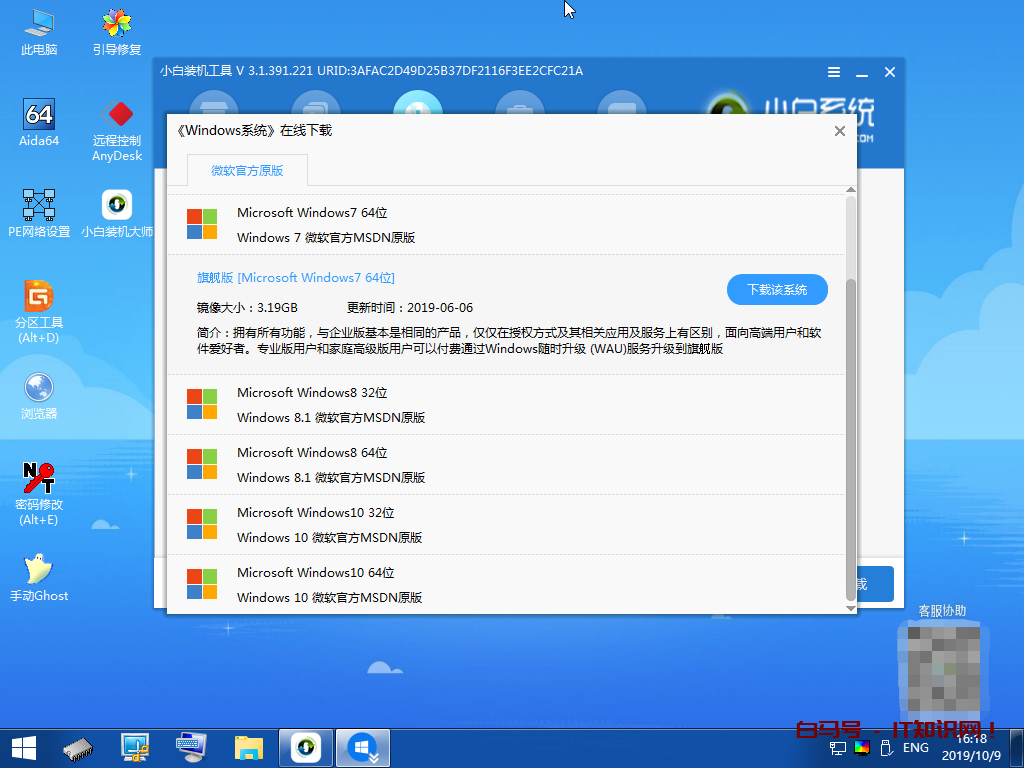Open the Windows Start button

[23, 747]
